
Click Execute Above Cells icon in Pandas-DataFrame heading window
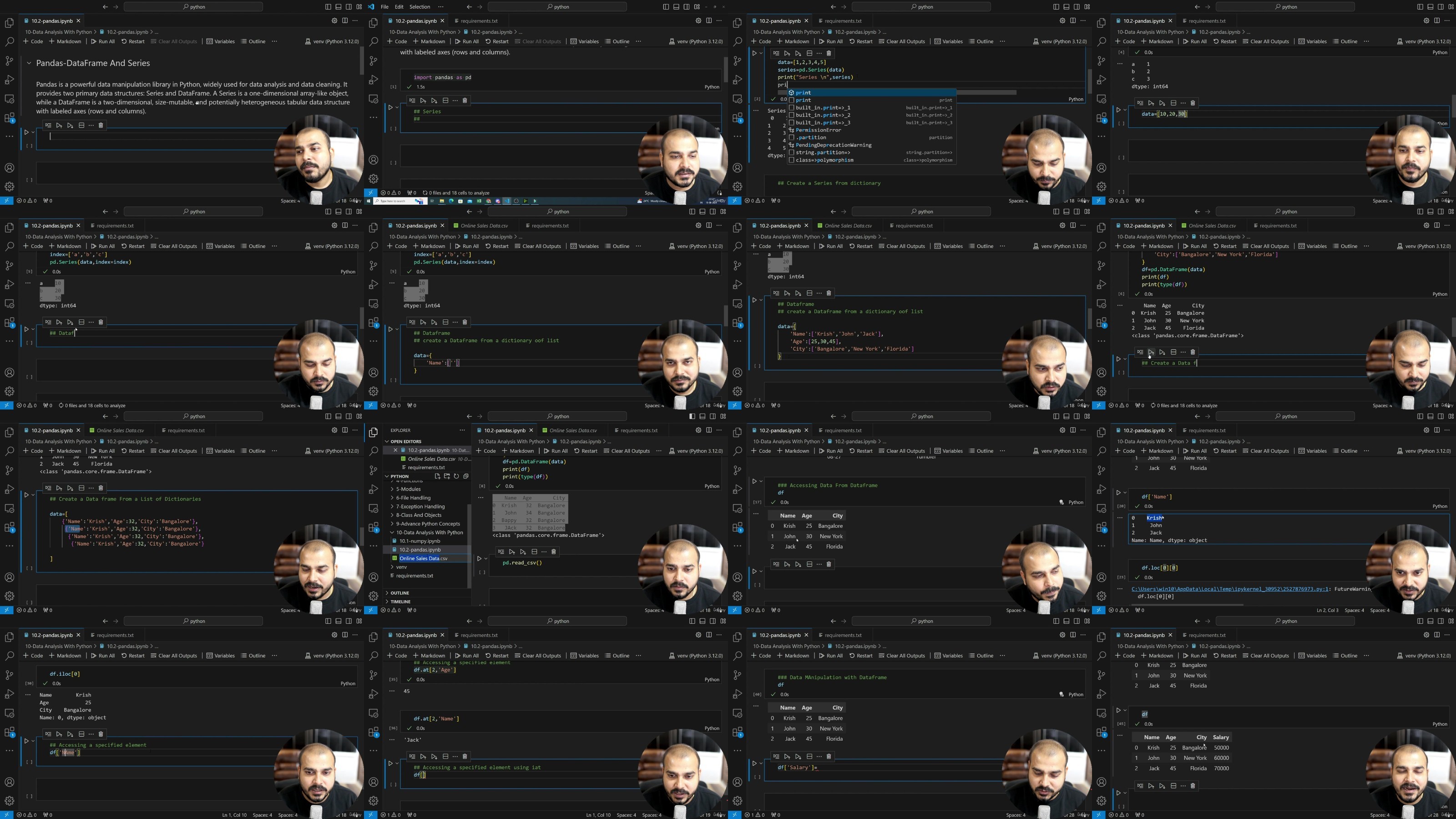coord(59,126)
